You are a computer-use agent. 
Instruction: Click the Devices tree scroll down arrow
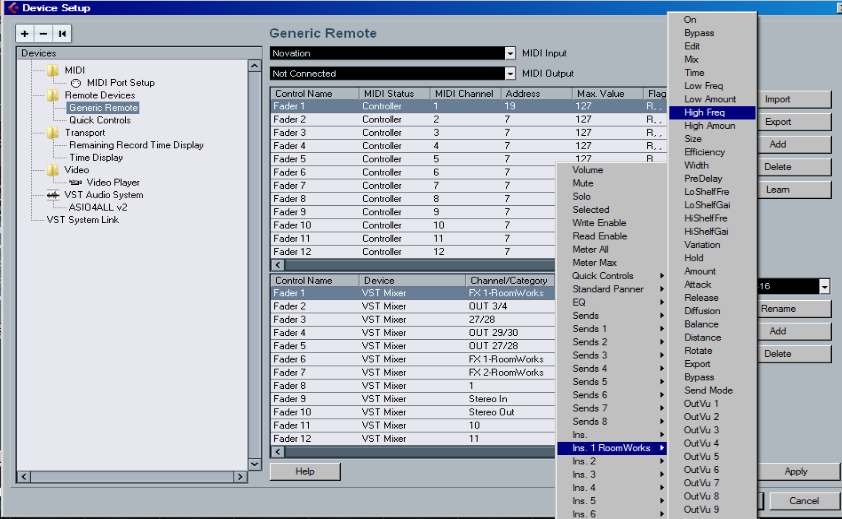[255, 464]
